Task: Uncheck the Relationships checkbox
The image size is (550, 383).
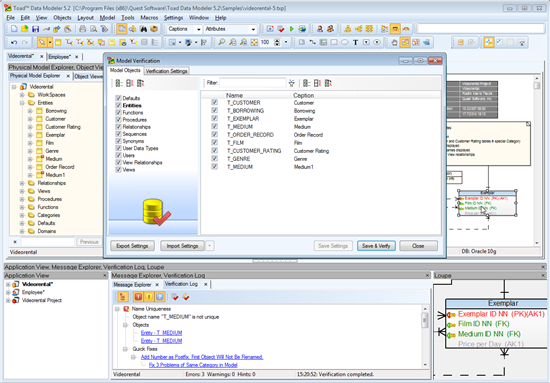Action: pyautogui.click(x=118, y=127)
